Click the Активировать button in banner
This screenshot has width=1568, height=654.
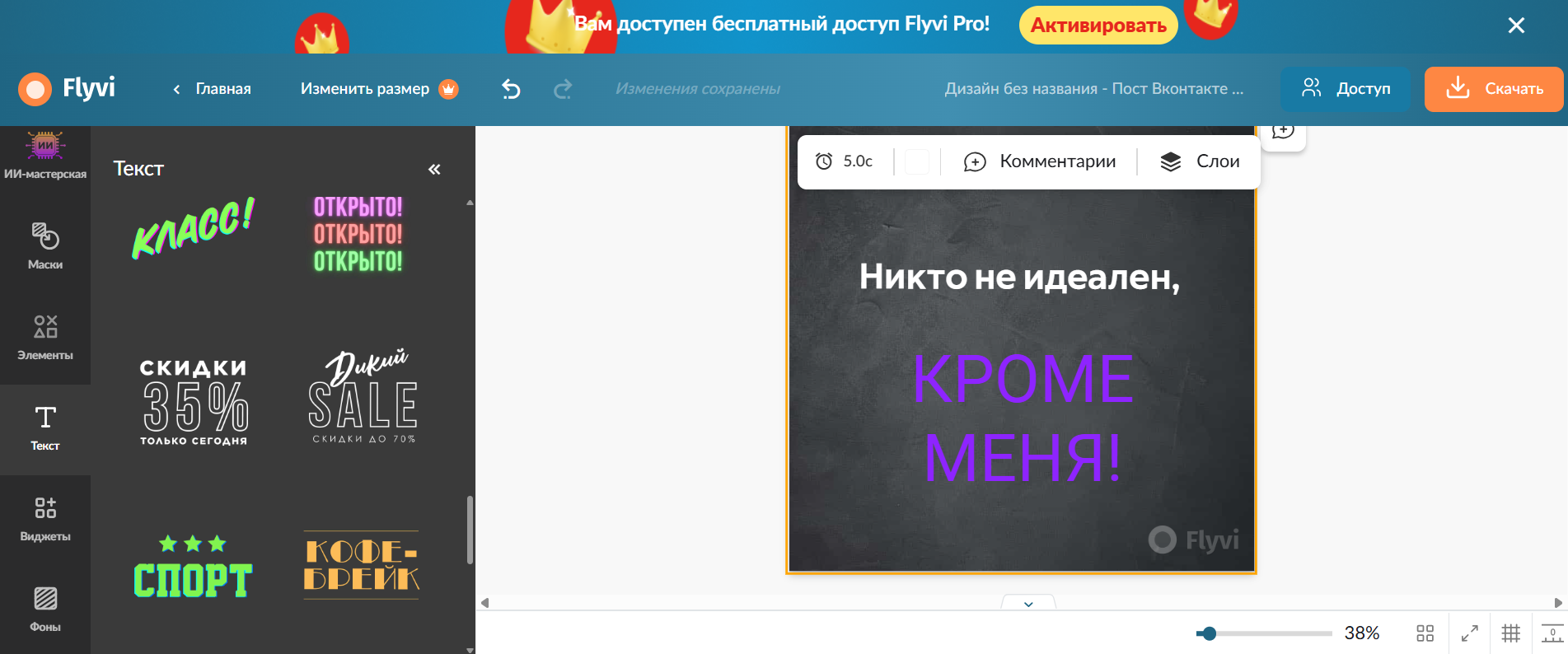click(1098, 26)
